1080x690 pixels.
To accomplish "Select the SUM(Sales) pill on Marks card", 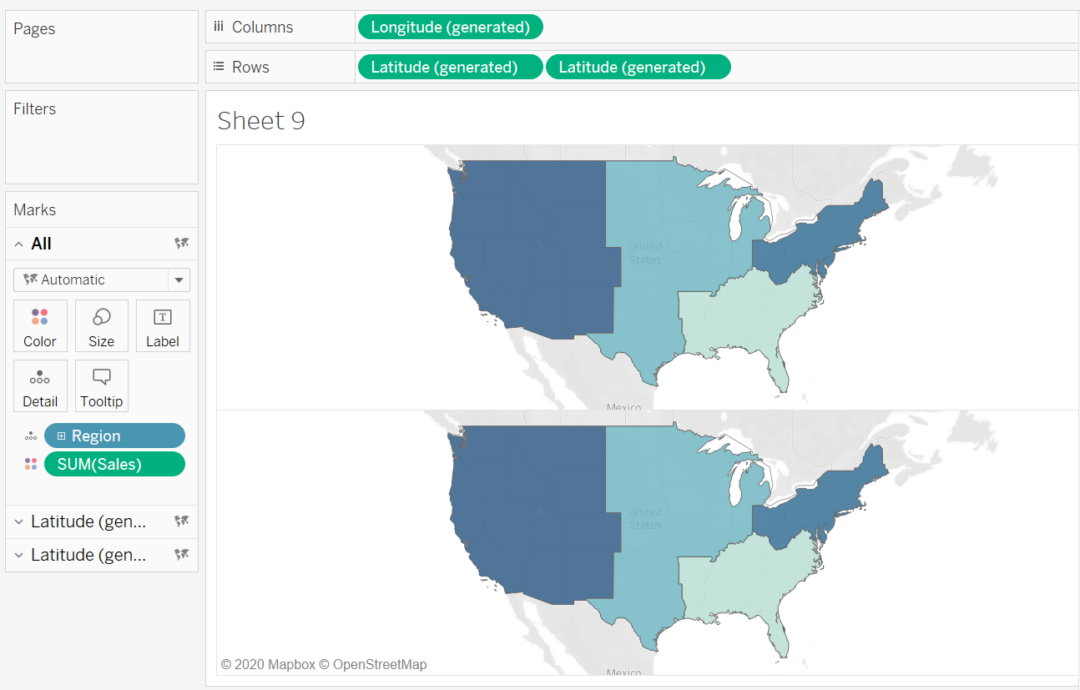I will coord(114,464).
